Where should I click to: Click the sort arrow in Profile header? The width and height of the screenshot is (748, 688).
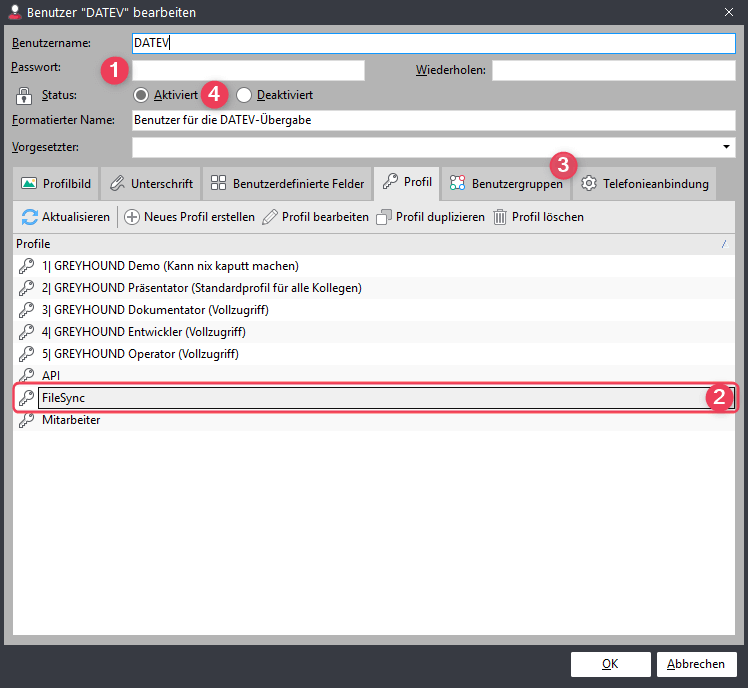click(724, 244)
